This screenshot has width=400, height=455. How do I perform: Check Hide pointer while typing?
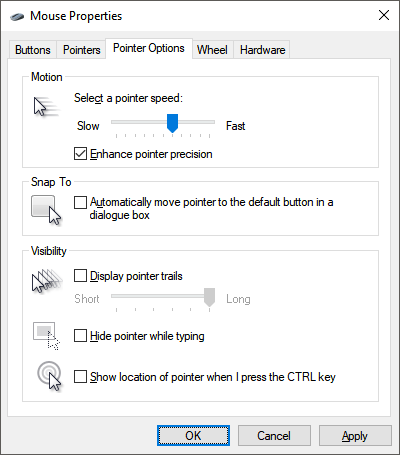pyautogui.click(x=80, y=336)
